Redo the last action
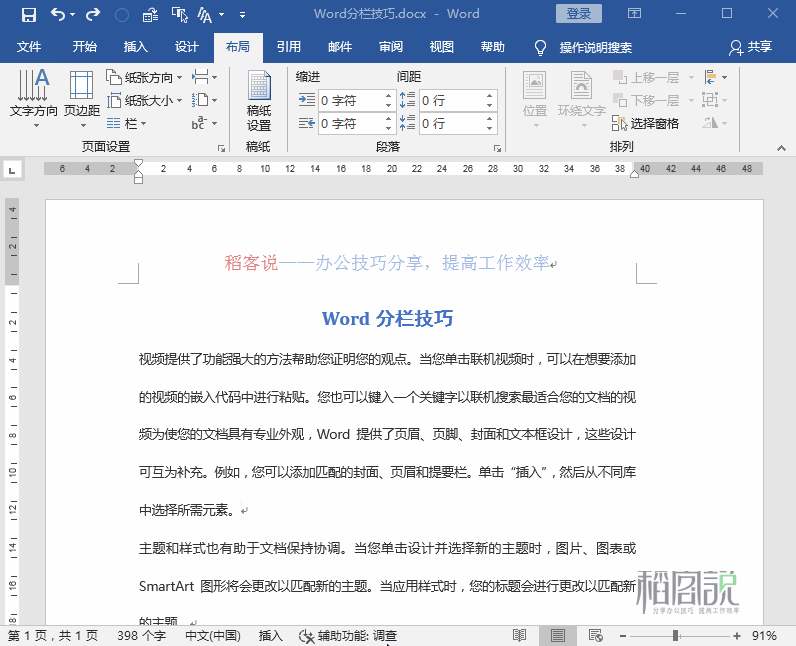This screenshot has width=796, height=646. (93, 15)
